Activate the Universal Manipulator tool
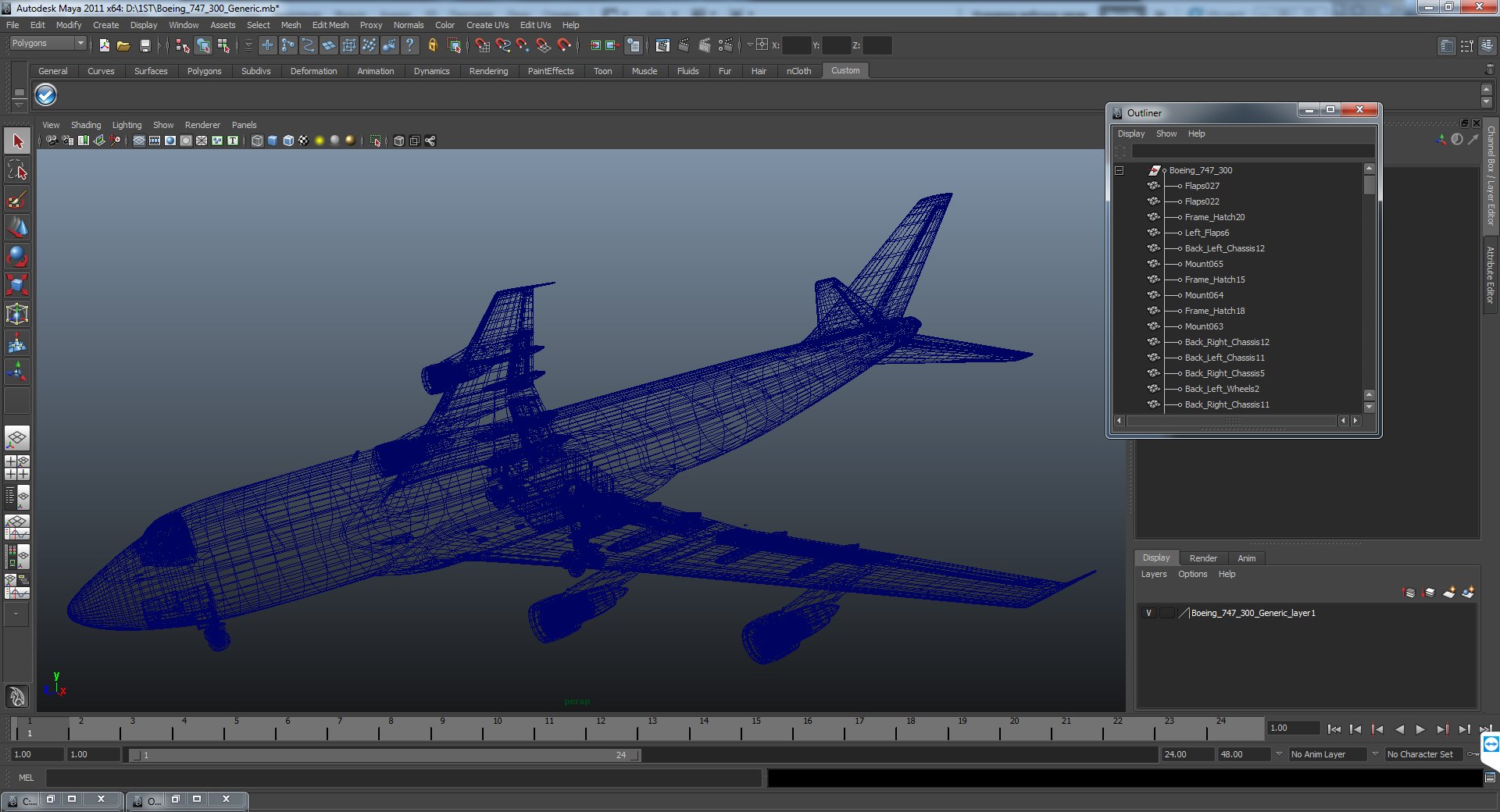This screenshot has height=812, width=1500. [17, 314]
